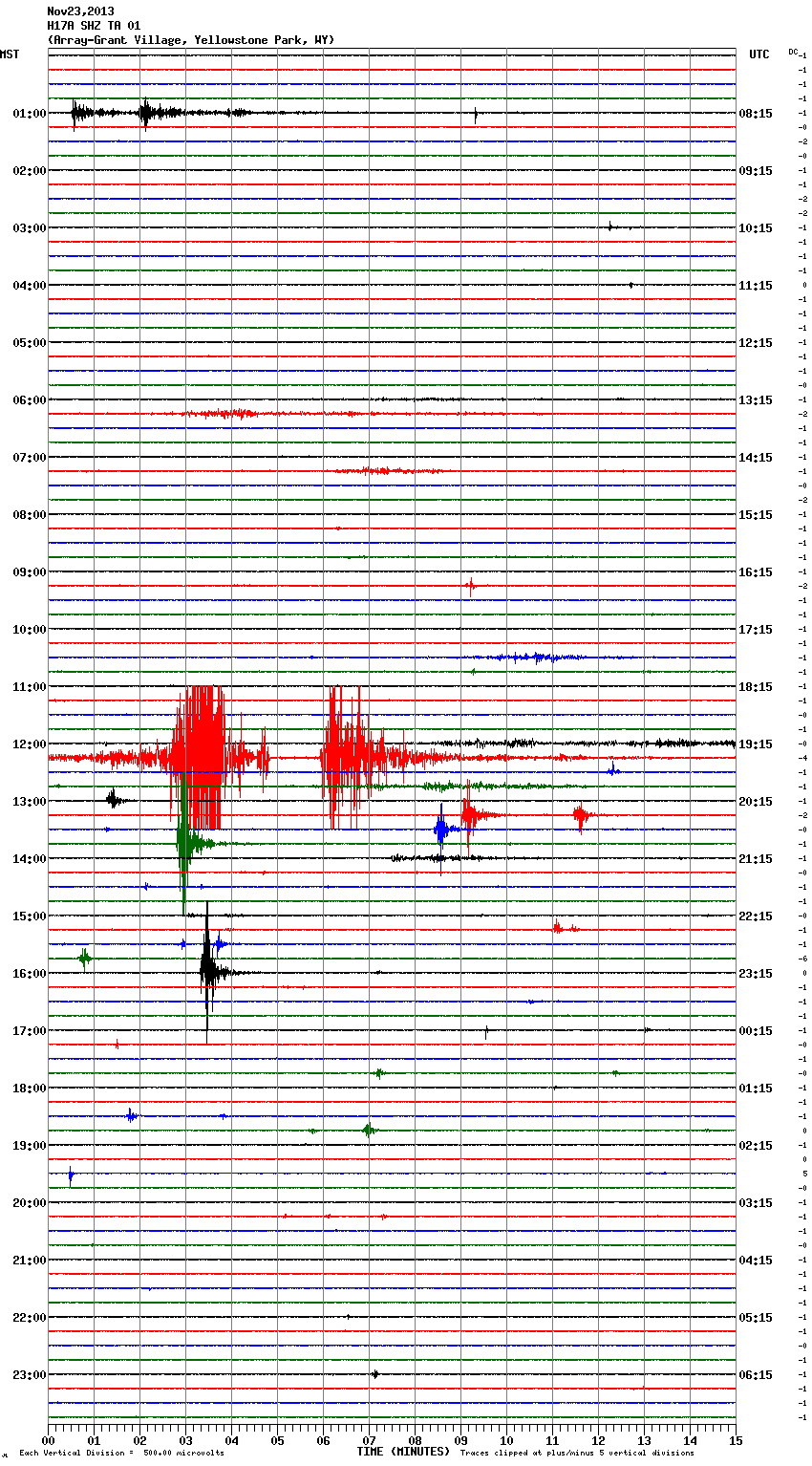Select the "16:15" UTC time label

756,572
